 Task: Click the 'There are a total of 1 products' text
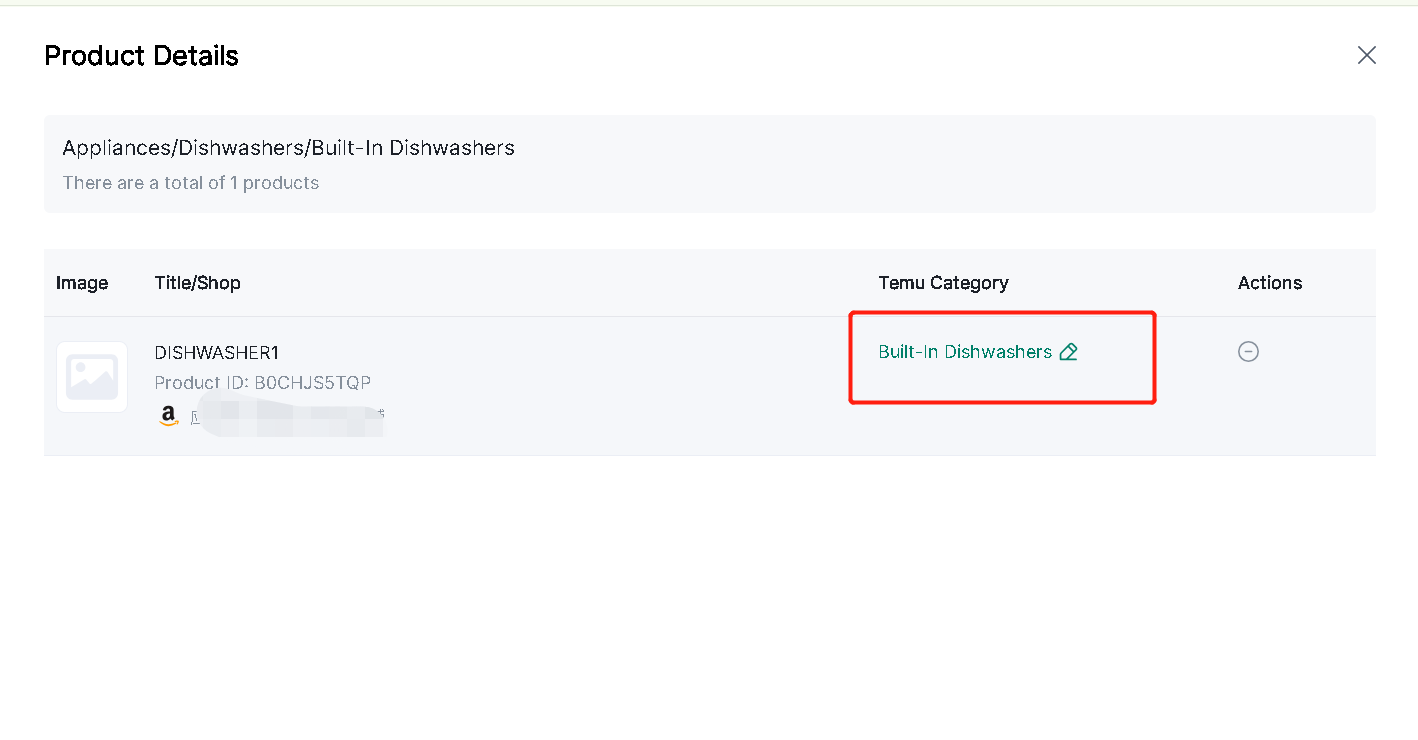pos(191,183)
